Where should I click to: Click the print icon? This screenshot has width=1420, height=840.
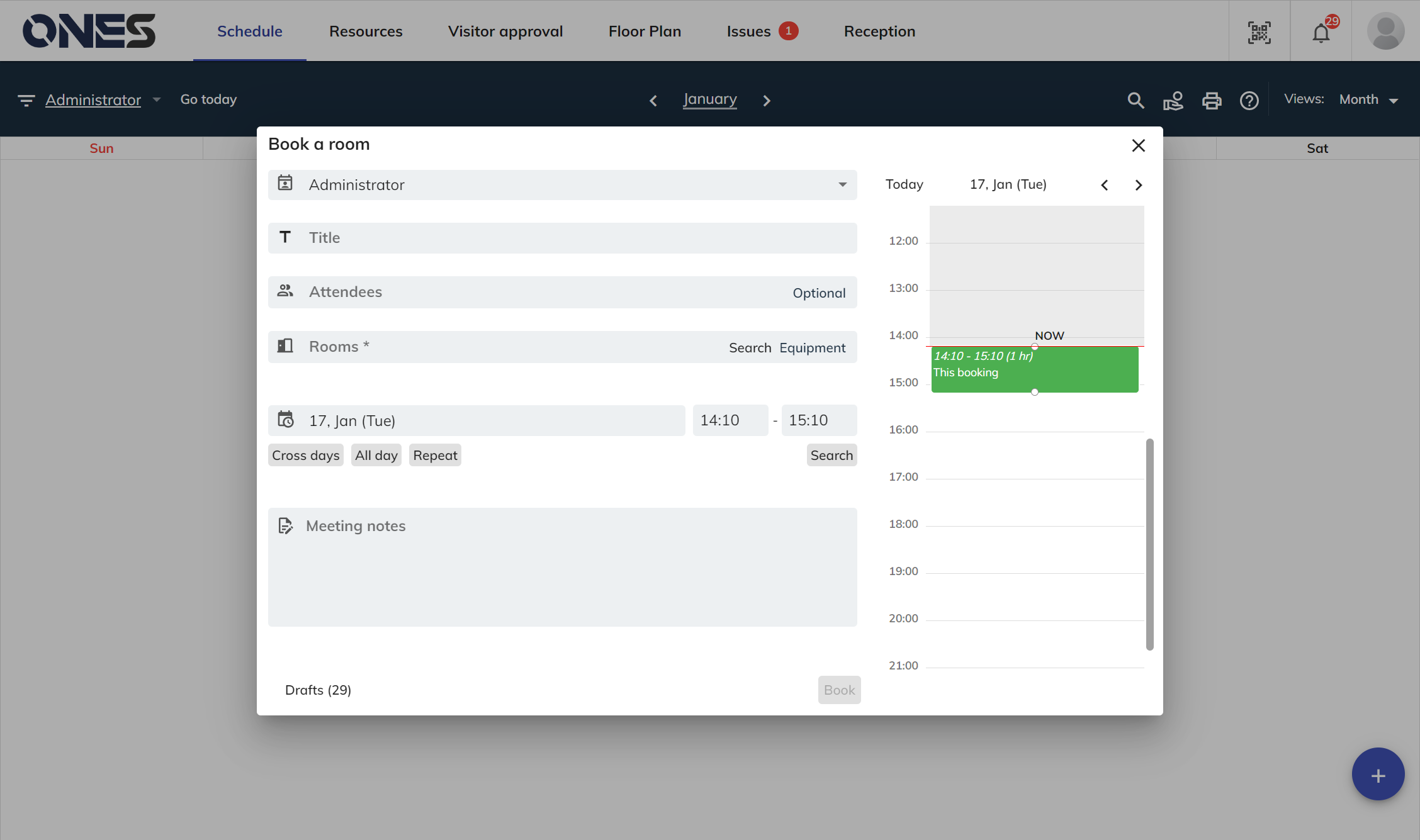[x=1211, y=100]
